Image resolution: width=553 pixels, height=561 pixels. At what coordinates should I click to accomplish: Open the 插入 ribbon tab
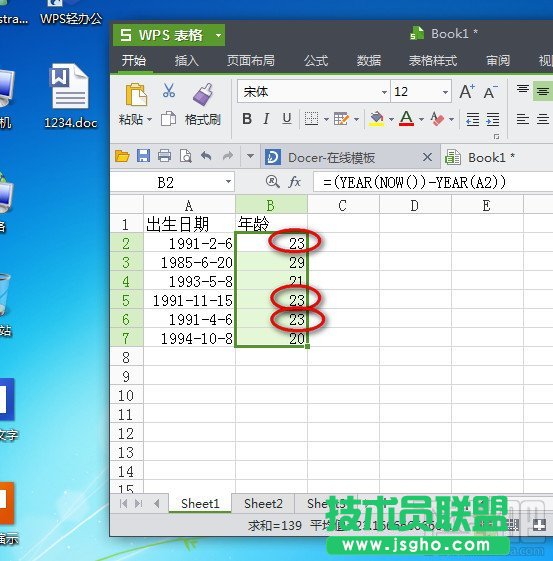pyautogui.click(x=186, y=60)
